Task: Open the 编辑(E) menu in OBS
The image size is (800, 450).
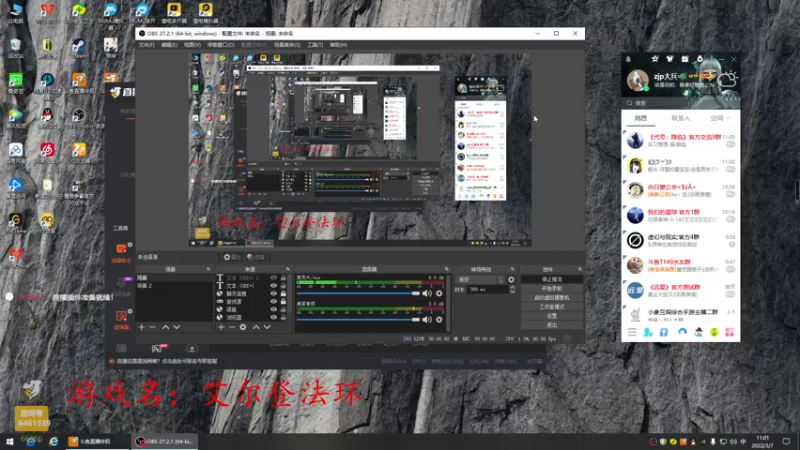Action: (169, 45)
